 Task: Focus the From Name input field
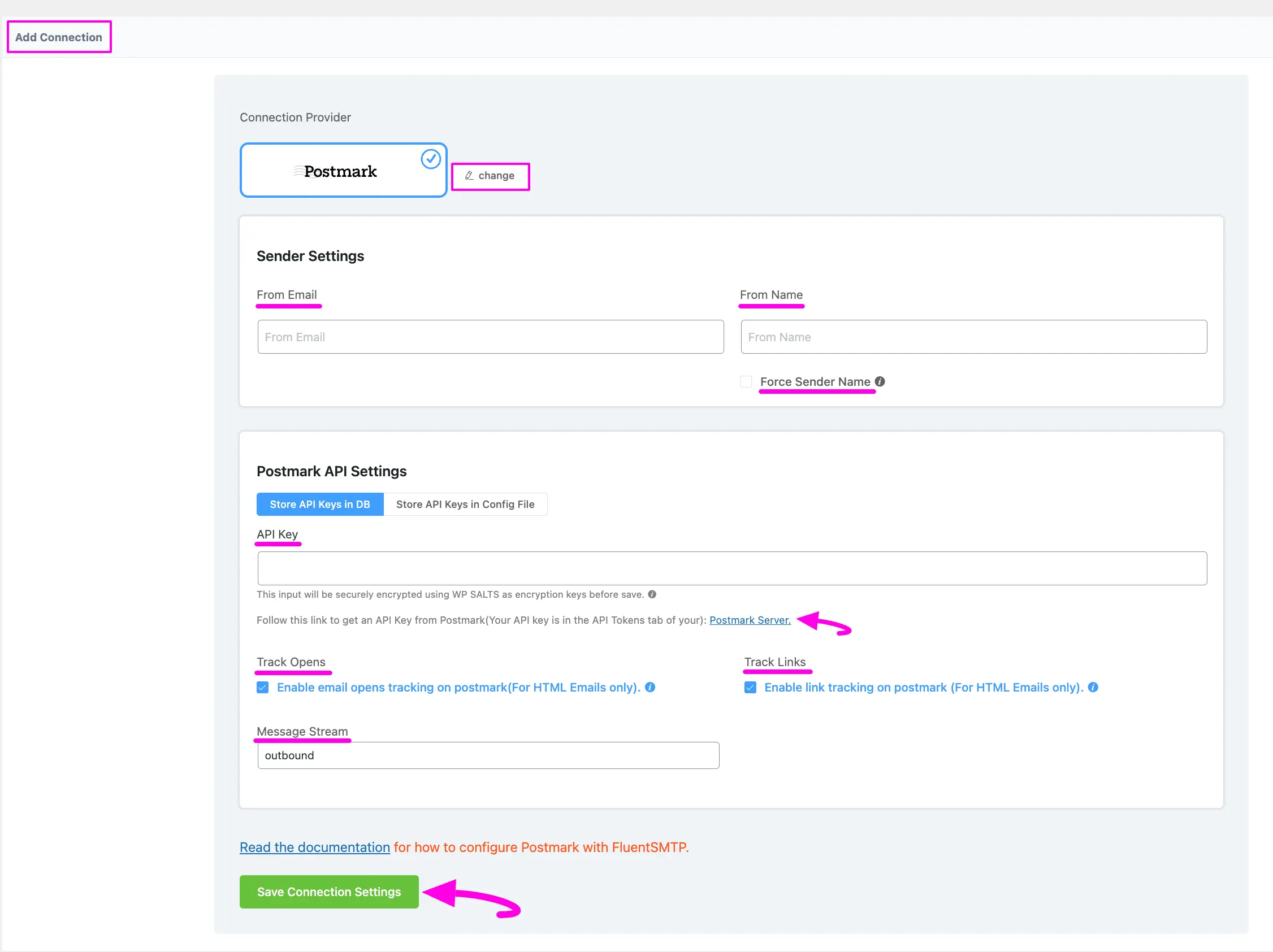point(974,337)
